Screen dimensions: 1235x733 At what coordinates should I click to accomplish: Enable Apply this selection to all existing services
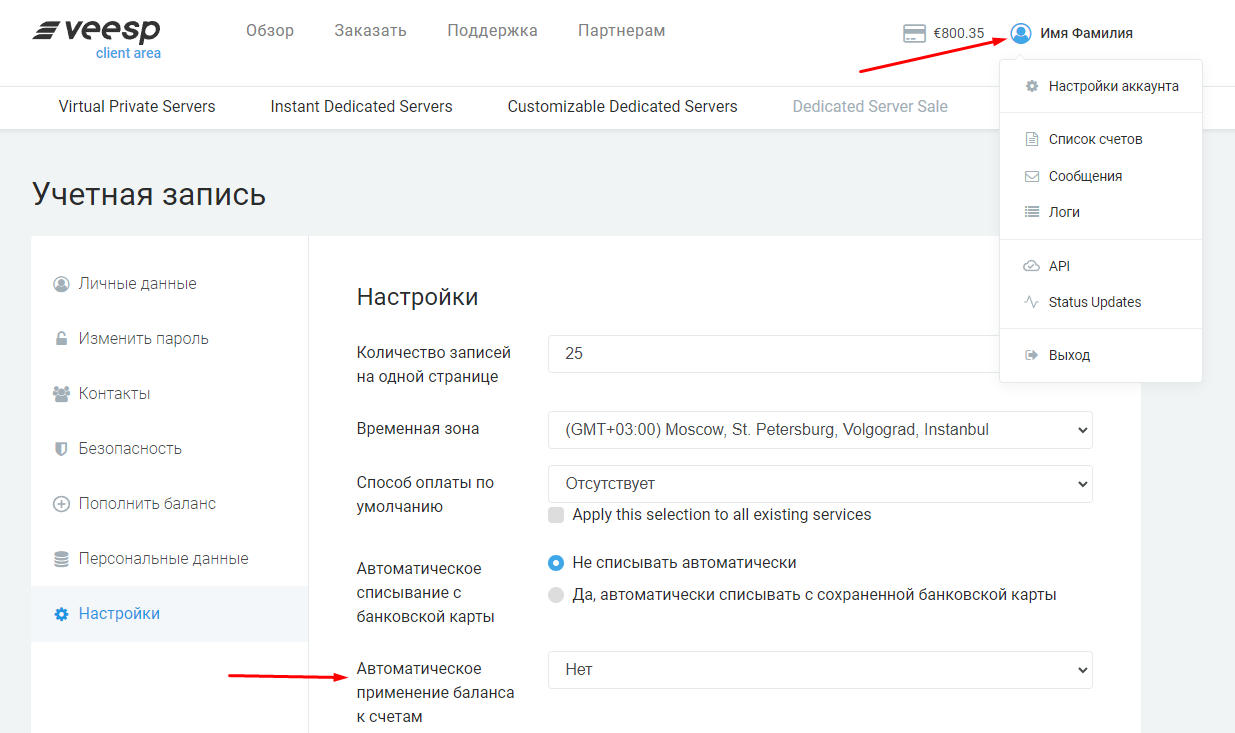[x=557, y=514]
